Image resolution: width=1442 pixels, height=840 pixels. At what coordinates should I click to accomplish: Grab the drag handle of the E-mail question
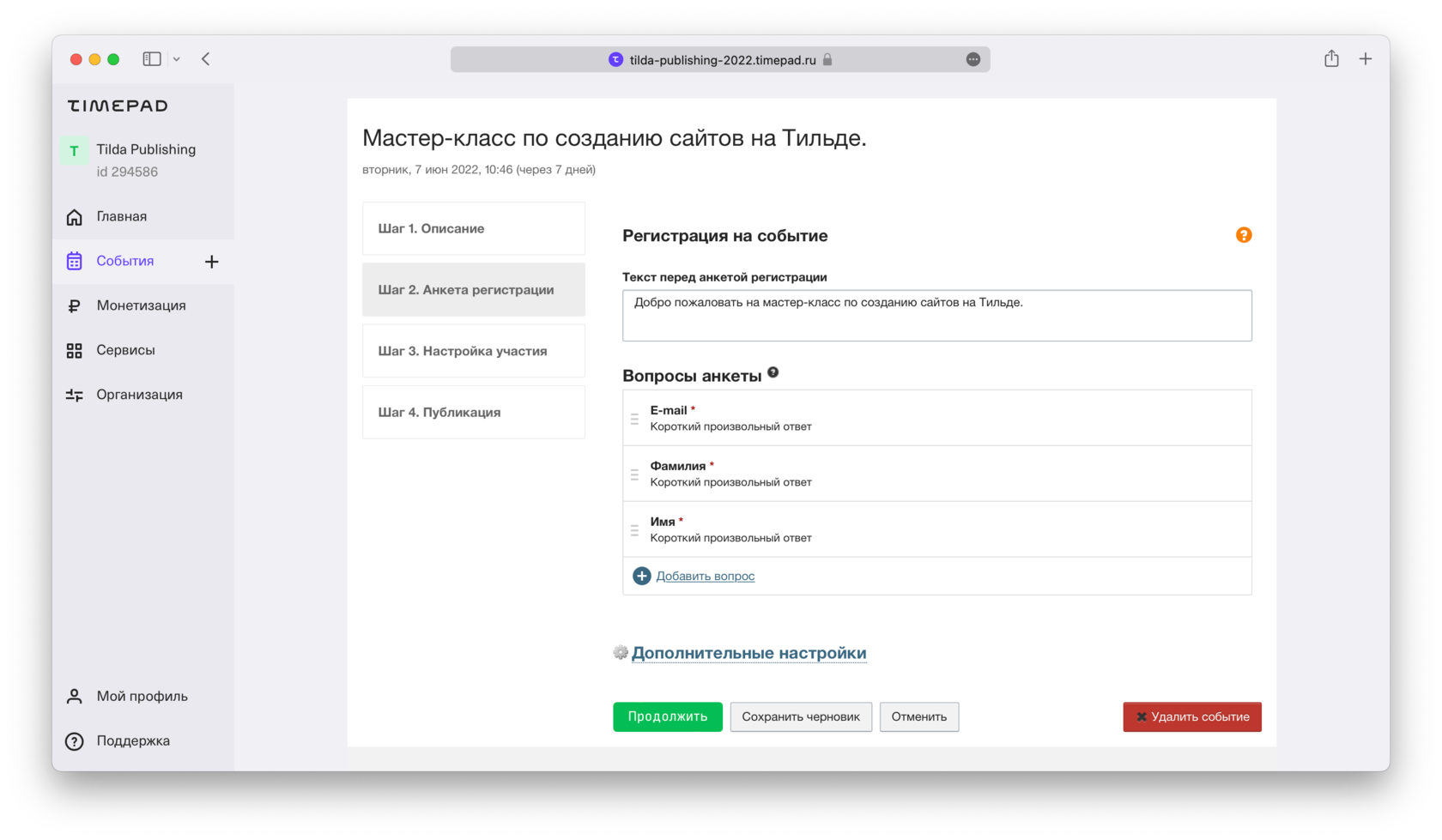tap(634, 419)
